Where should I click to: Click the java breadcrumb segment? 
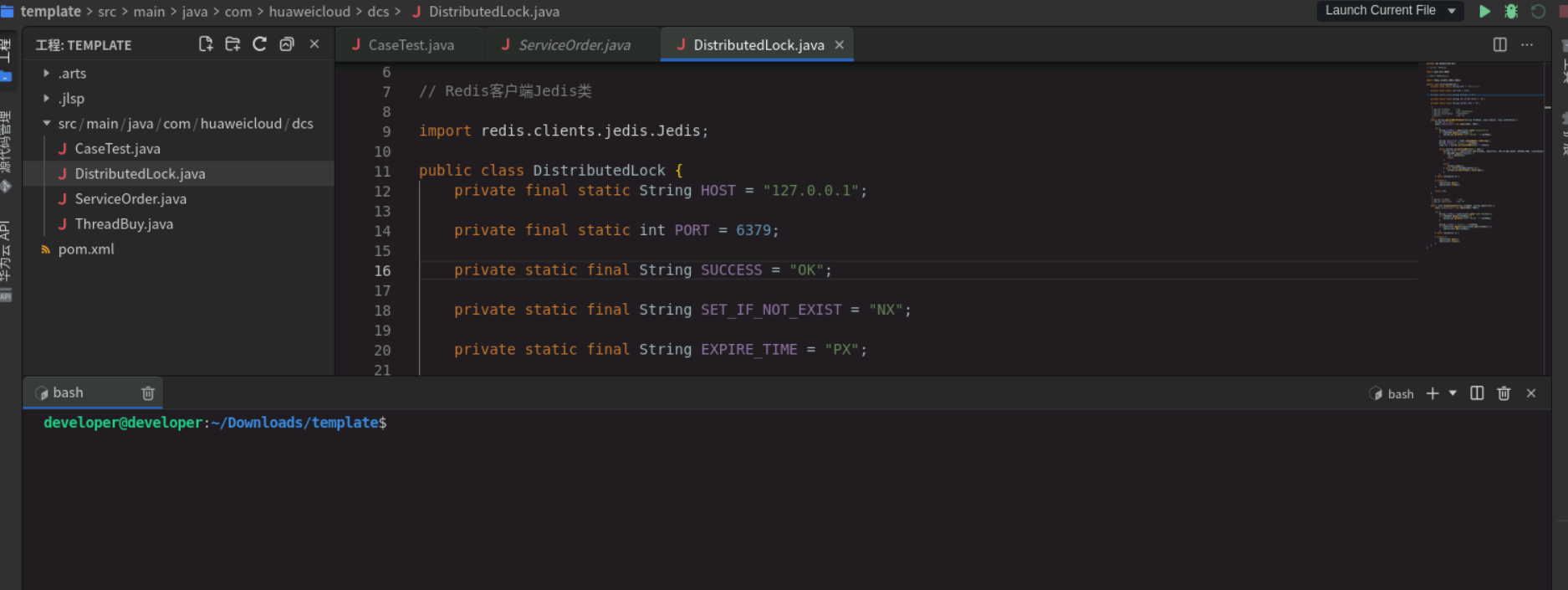click(x=195, y=12)
